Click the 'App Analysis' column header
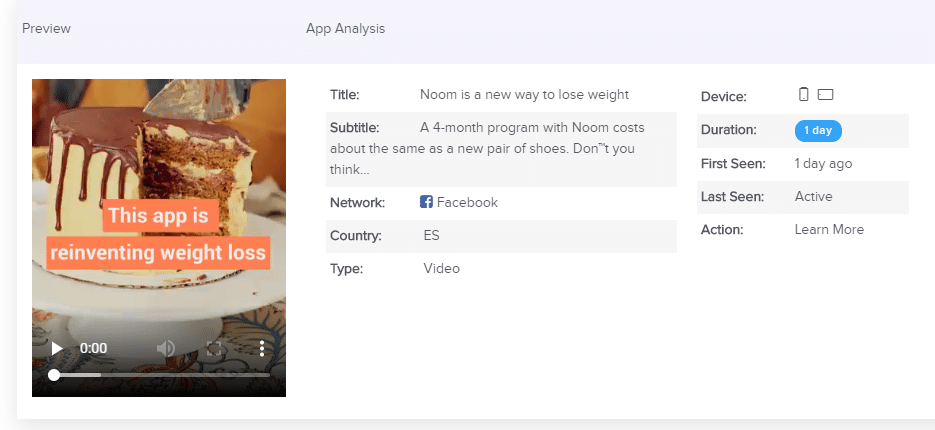 (345, 29)
